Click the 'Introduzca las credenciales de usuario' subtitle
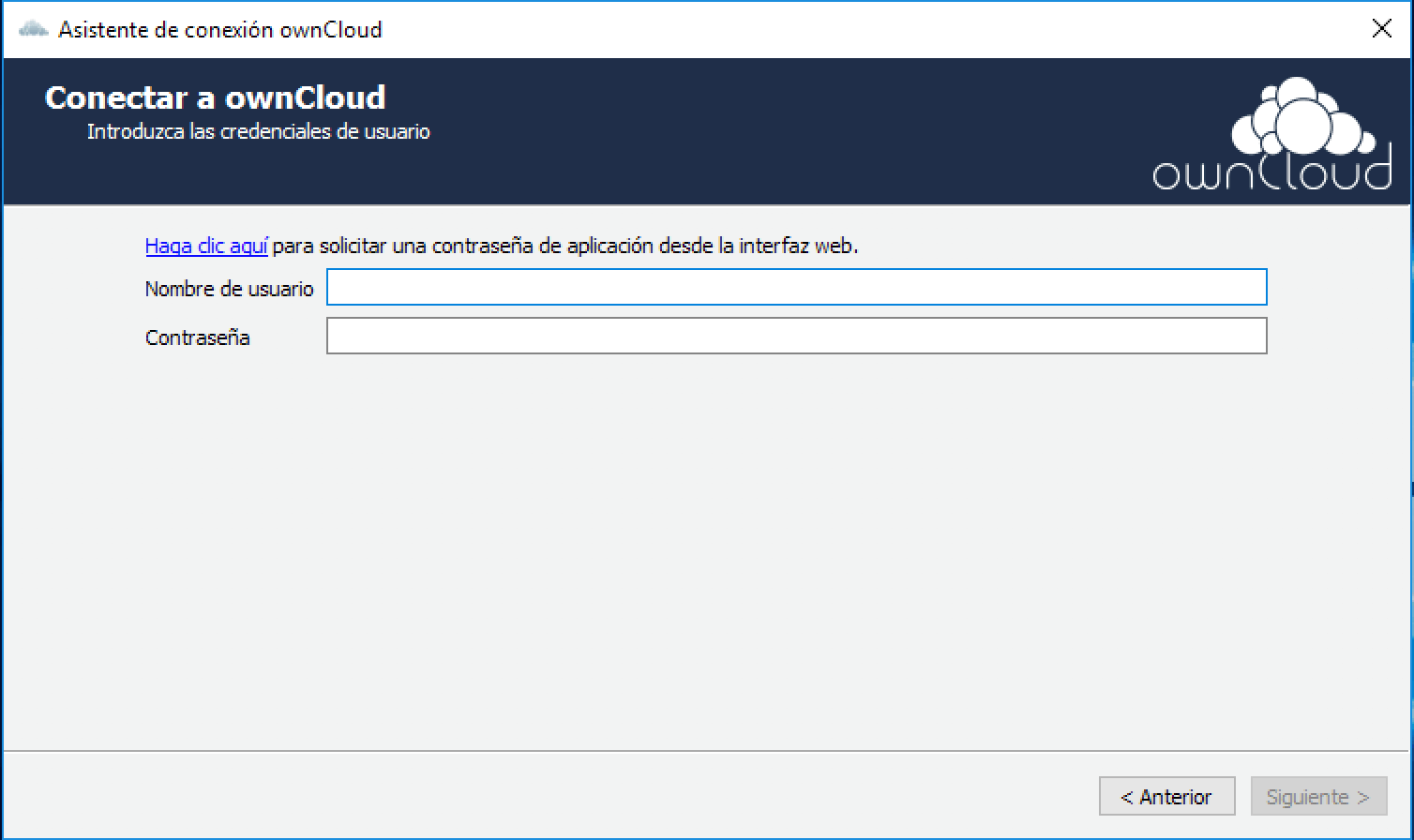1414x840 pixels. pos(258,132)
